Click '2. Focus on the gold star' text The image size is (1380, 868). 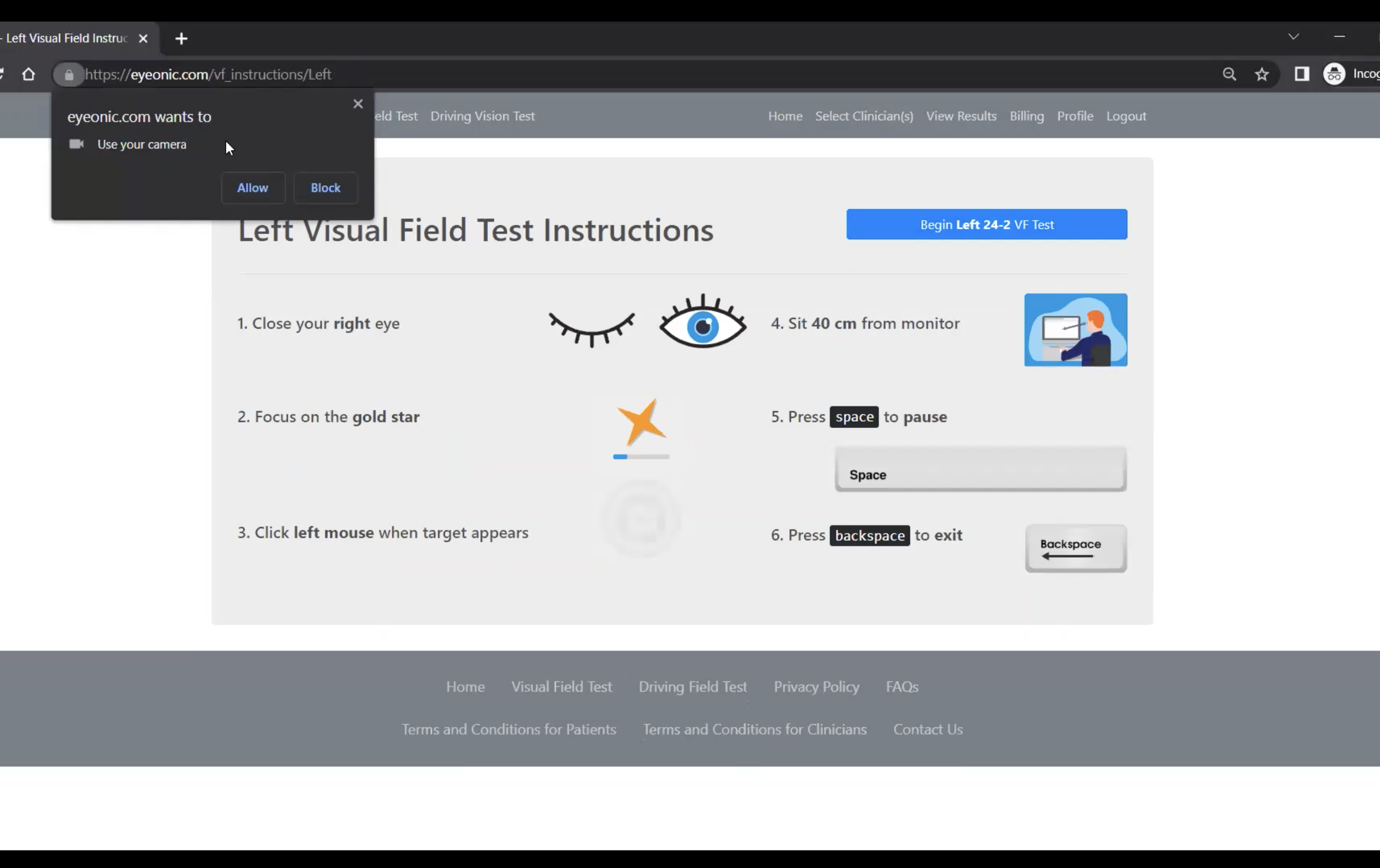(x=328, y=417)
